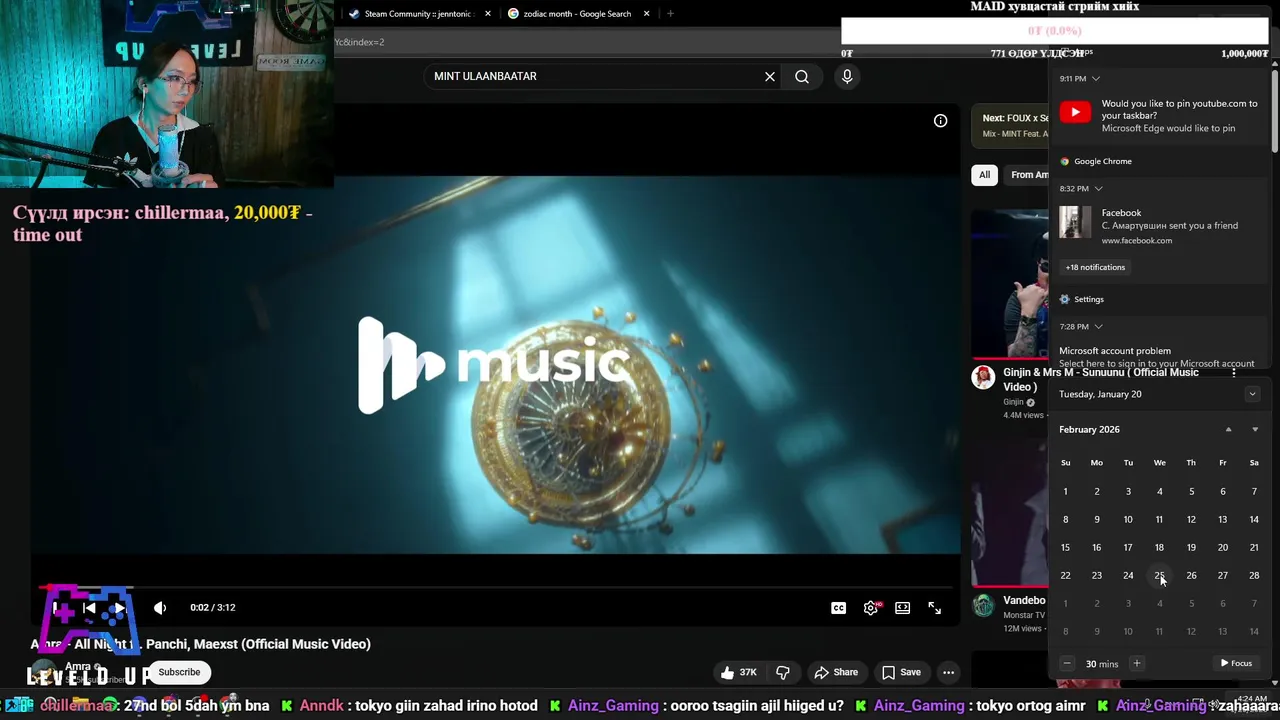Dislike the Amra All Night video
The width and height of the screenshot is (1280, 720).
[x=783, y=672]
